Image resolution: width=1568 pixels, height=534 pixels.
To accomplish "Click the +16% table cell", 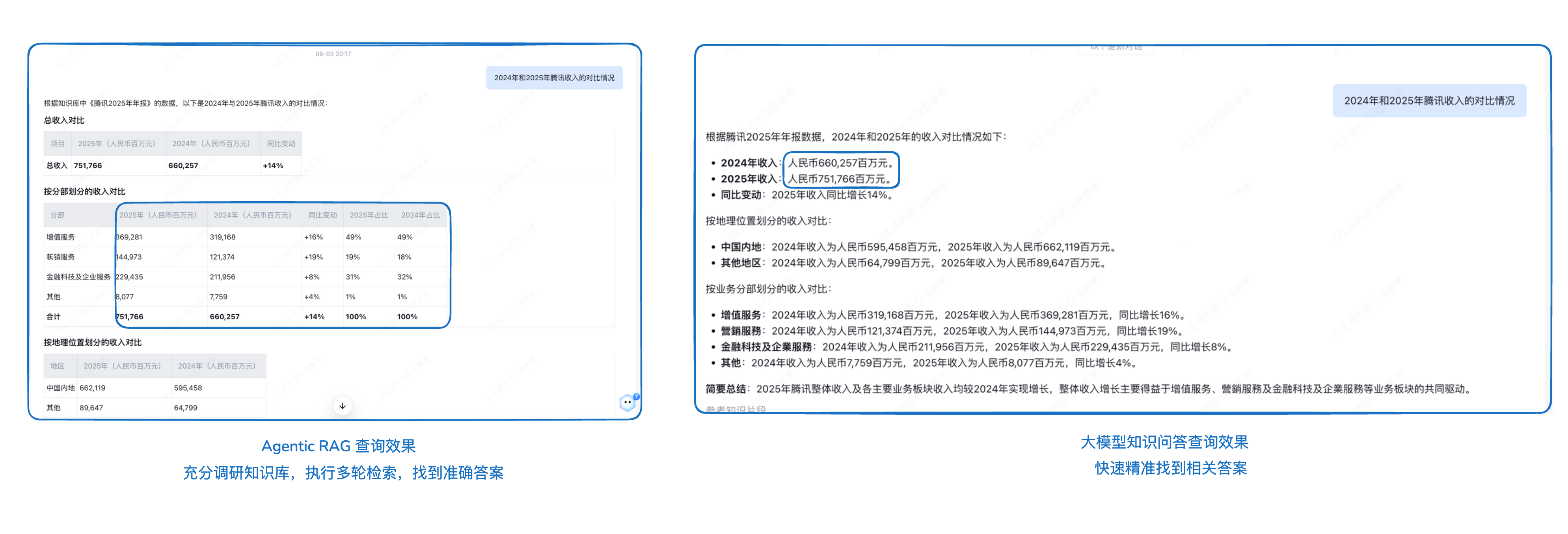I will [313, 237].
